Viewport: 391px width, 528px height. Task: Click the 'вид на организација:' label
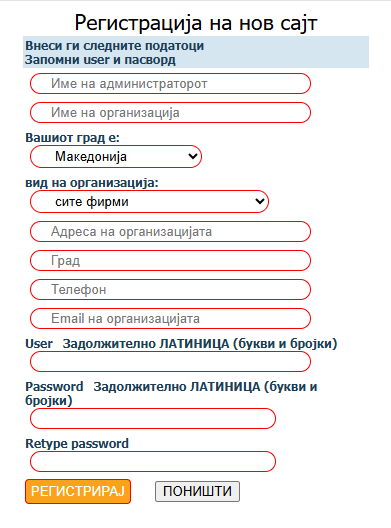point(92,183)
